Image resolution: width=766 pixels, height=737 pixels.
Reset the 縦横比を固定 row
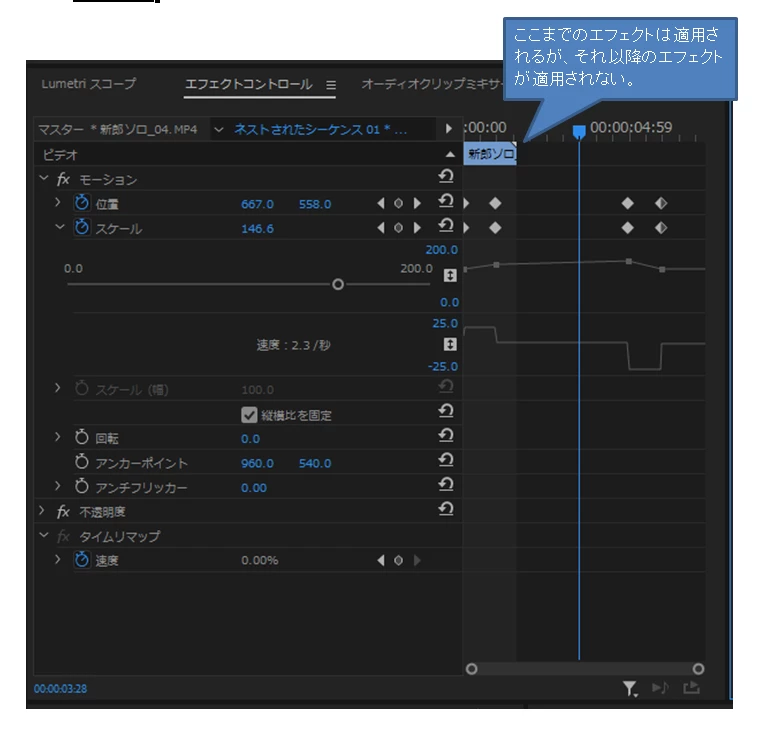(x=446, y=411)
